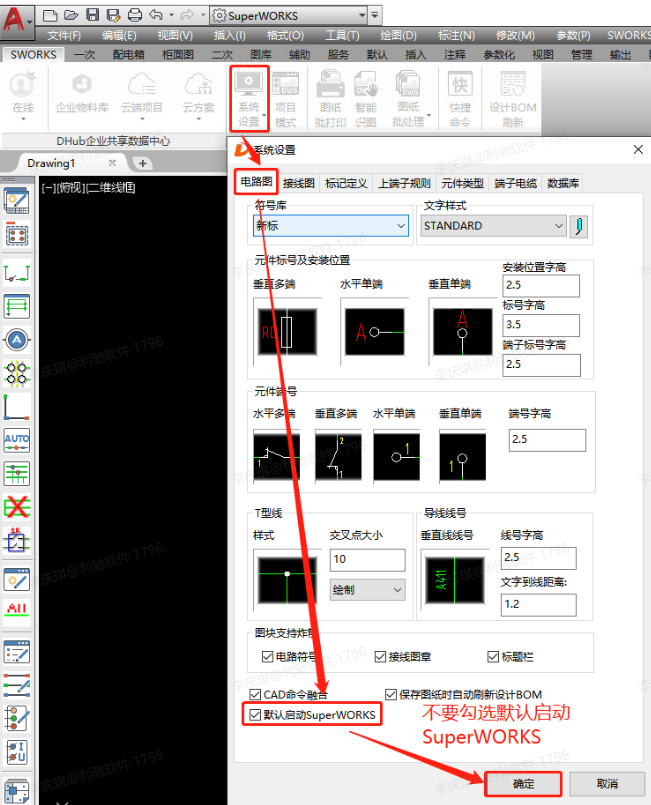
Task: Switch to the 数据库 tab
Action: (x=563, y=183)
